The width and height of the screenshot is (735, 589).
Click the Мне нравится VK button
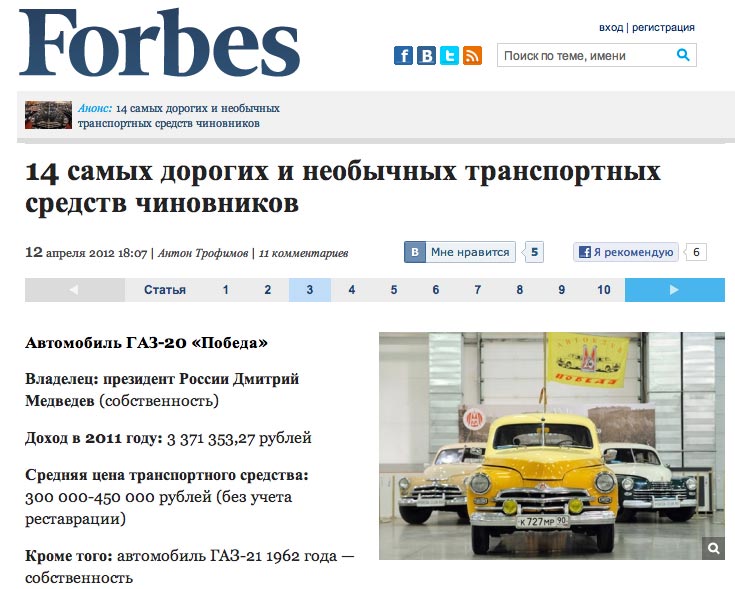coord(460,252)
